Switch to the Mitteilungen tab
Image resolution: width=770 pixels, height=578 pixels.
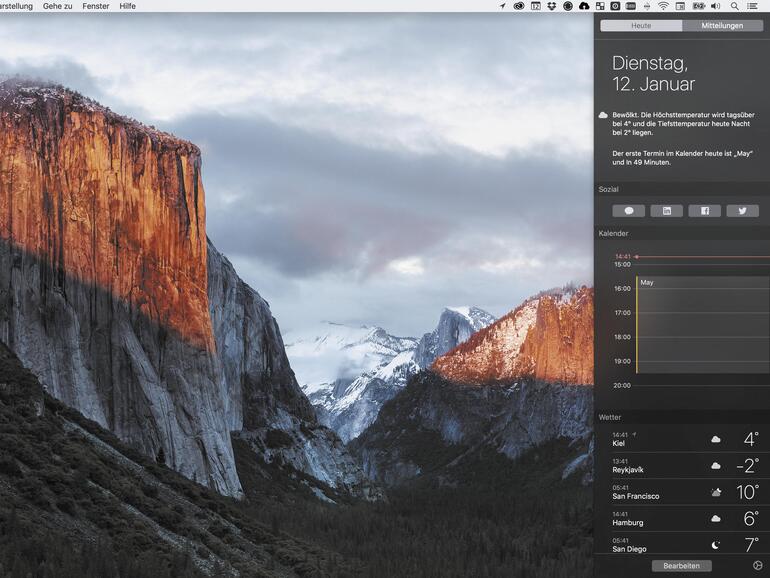[722, 25]
